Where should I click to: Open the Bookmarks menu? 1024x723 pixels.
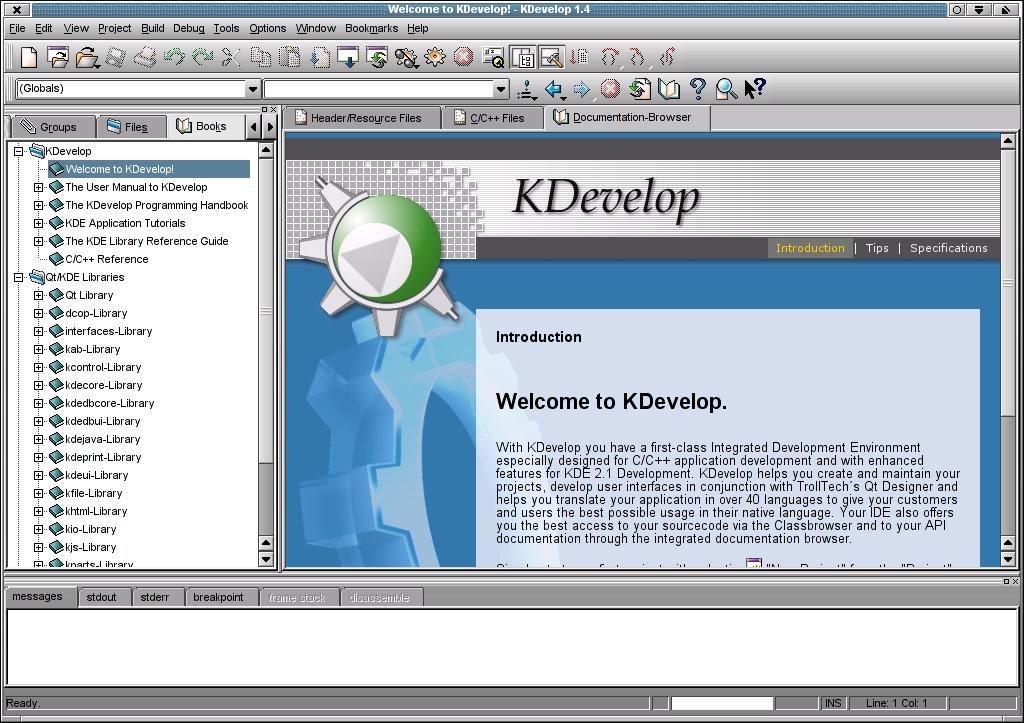tap(371, 28)
